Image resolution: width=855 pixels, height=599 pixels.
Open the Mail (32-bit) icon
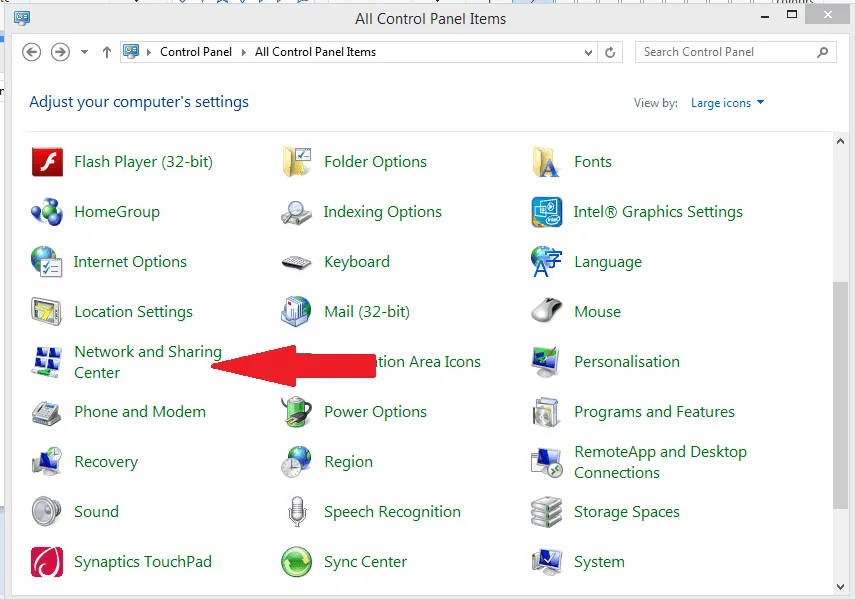click(297, 312)
